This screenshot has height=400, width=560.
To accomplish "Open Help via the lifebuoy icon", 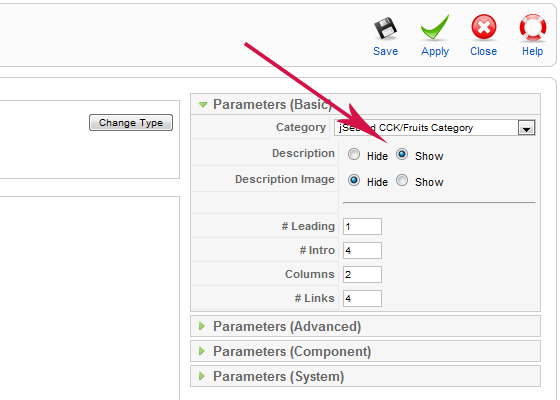I will click(532, 28).
